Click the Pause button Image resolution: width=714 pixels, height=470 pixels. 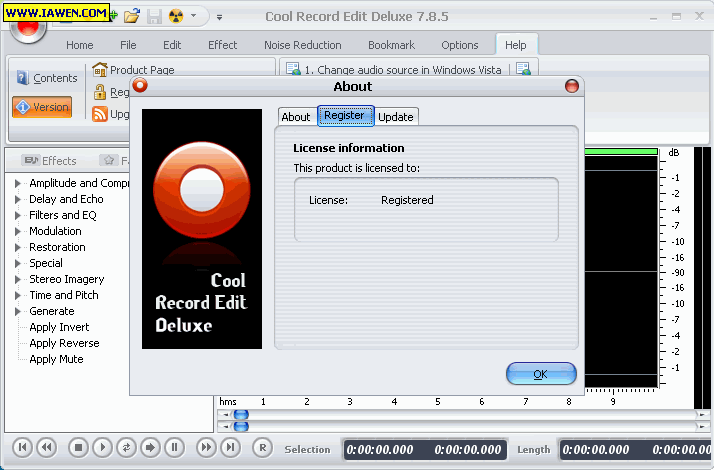point(174,448)
